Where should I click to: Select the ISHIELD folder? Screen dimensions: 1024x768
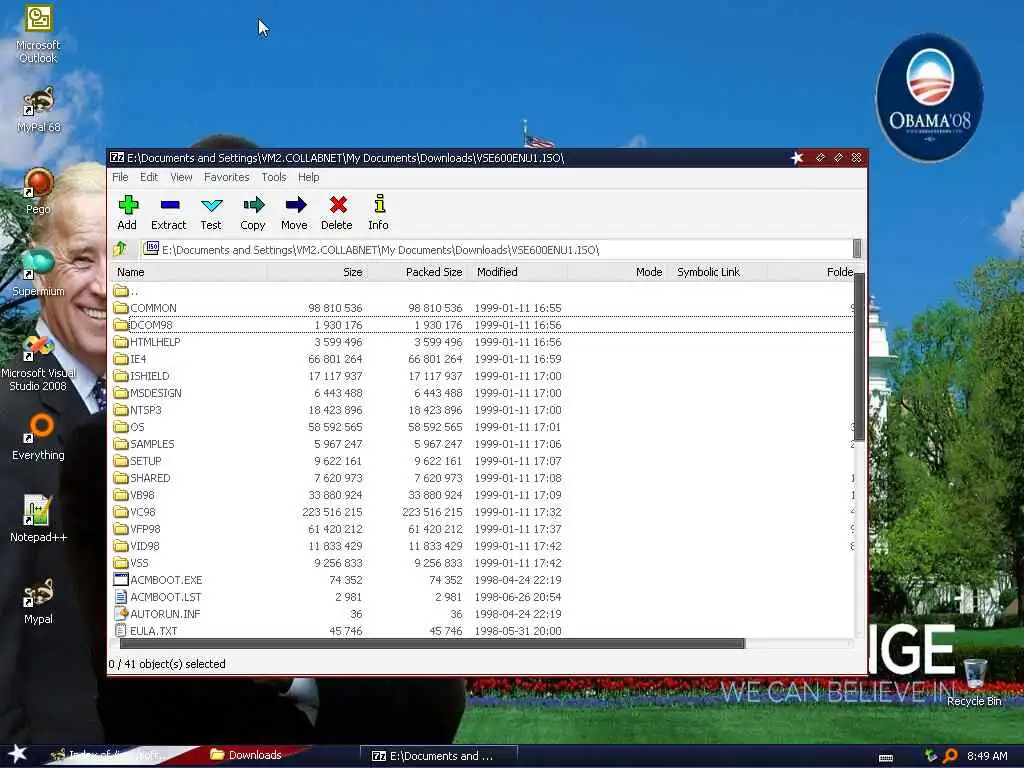click(x=142, y=376)
